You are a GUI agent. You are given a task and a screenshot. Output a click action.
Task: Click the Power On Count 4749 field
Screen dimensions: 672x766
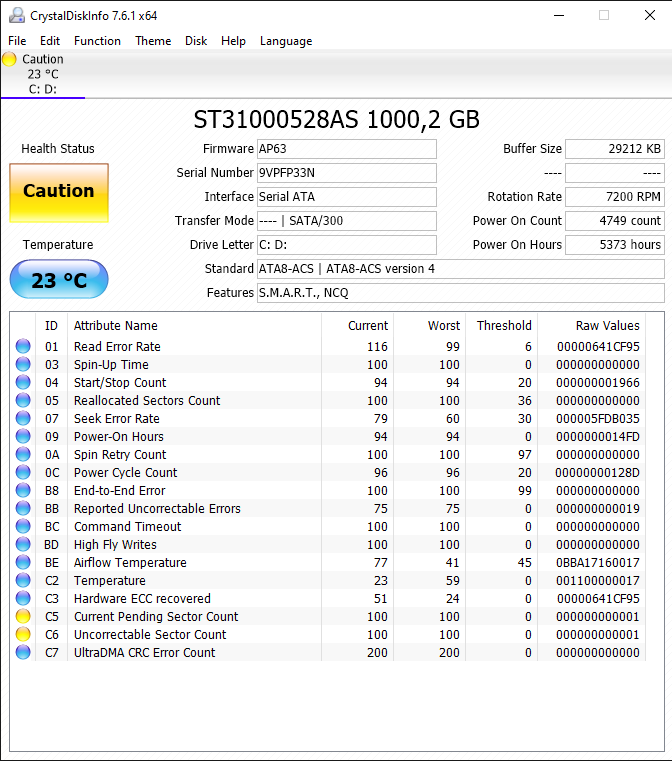click(615, 221)
